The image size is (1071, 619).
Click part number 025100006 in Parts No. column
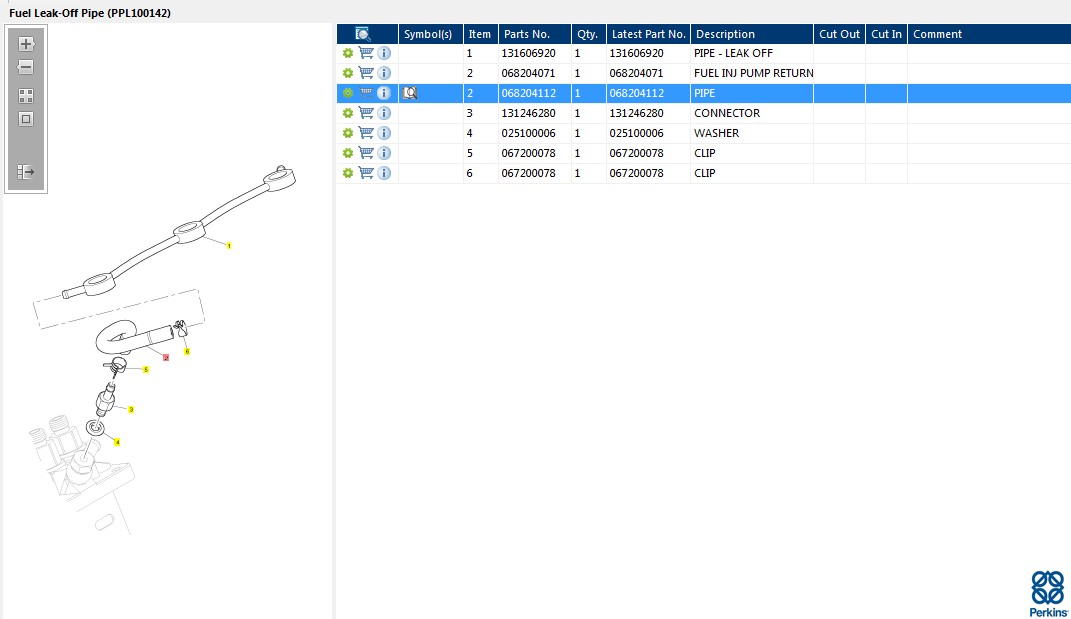(528, 133)
